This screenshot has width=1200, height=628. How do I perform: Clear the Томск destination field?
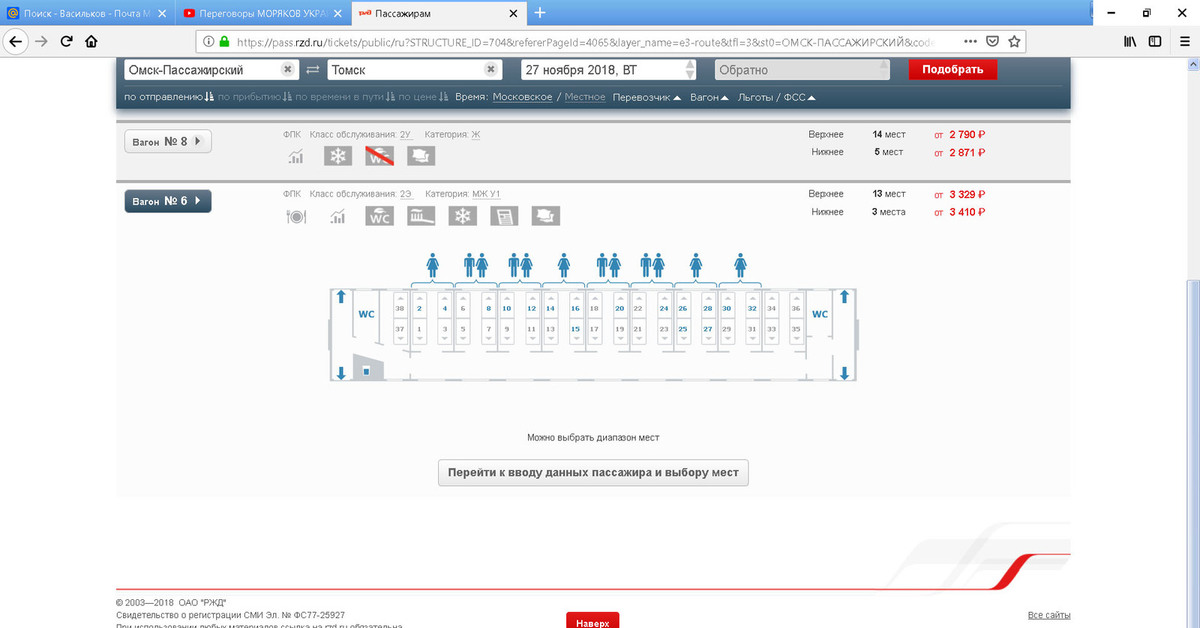pyautogui.click(x=491, y=70)
